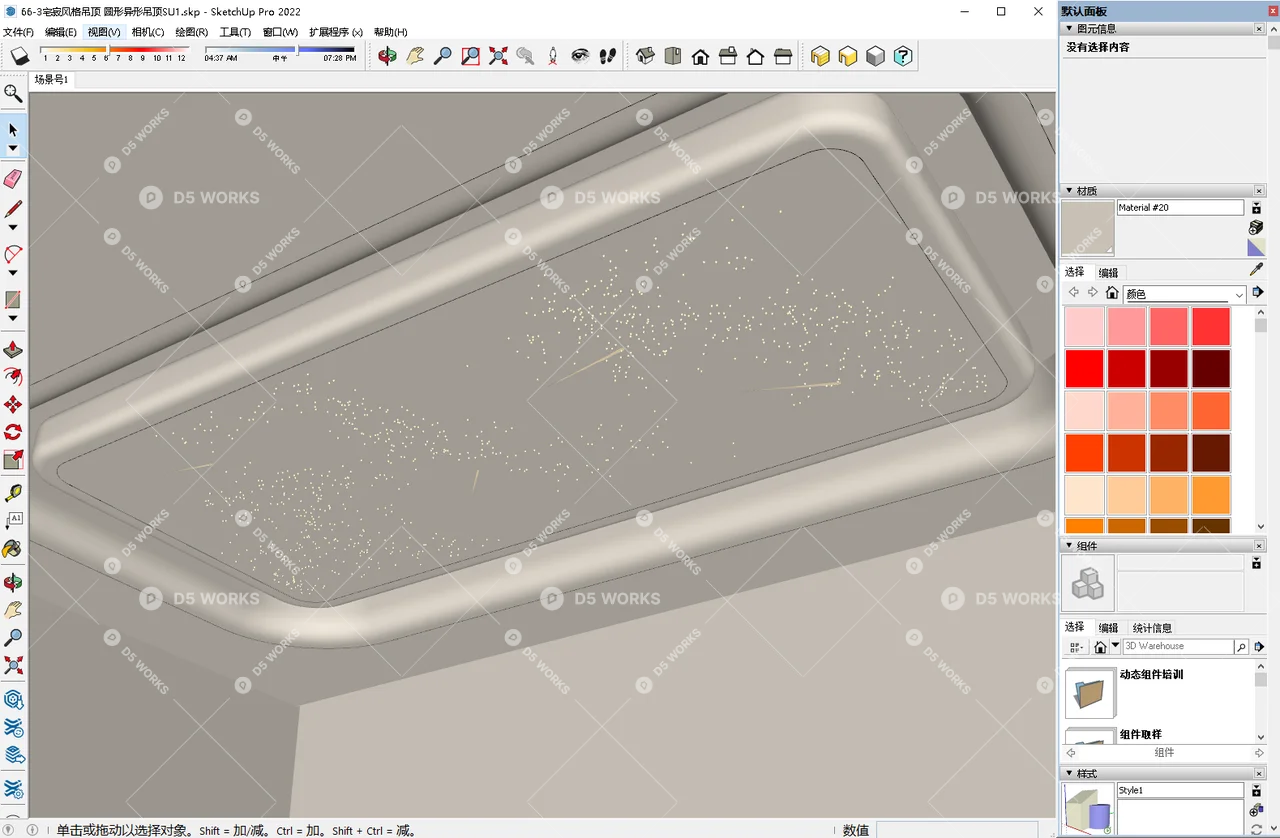Switch to the Orbit tool
The width and height of the screenshot is (1280, 838).
tap(13, 582)
